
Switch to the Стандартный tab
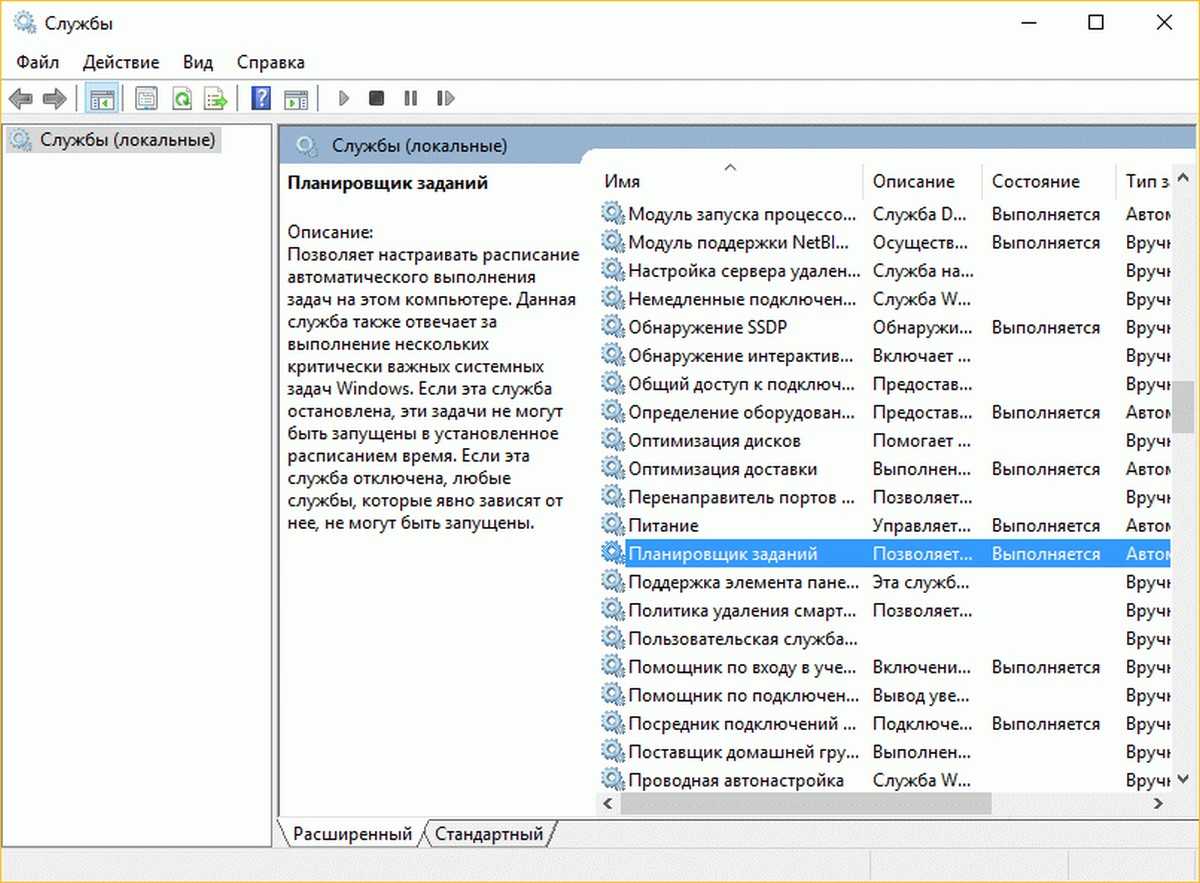coord(489,833)
